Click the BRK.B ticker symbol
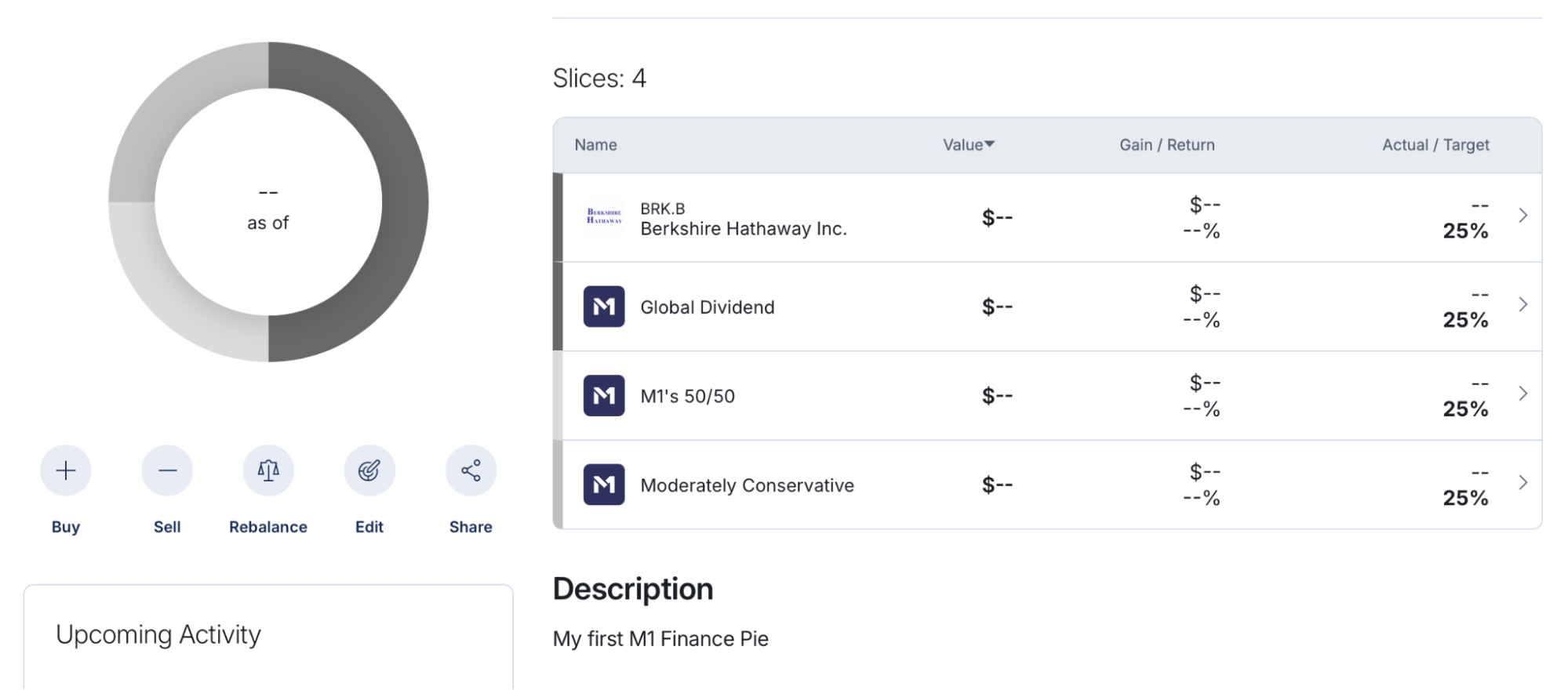The image size is (1568, 690). (663, 209)
